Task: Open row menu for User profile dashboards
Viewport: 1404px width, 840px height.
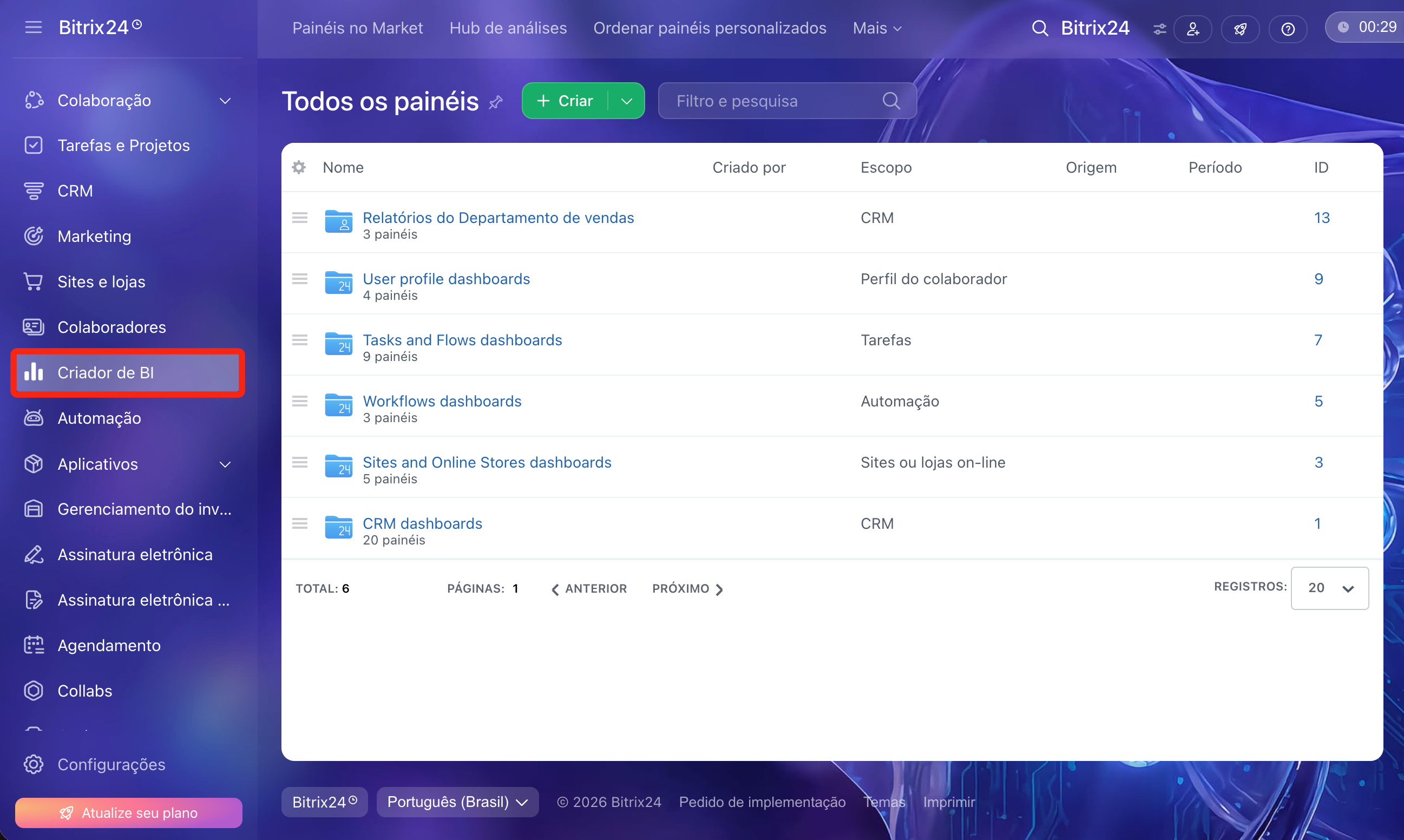Action: pos(300,279)
